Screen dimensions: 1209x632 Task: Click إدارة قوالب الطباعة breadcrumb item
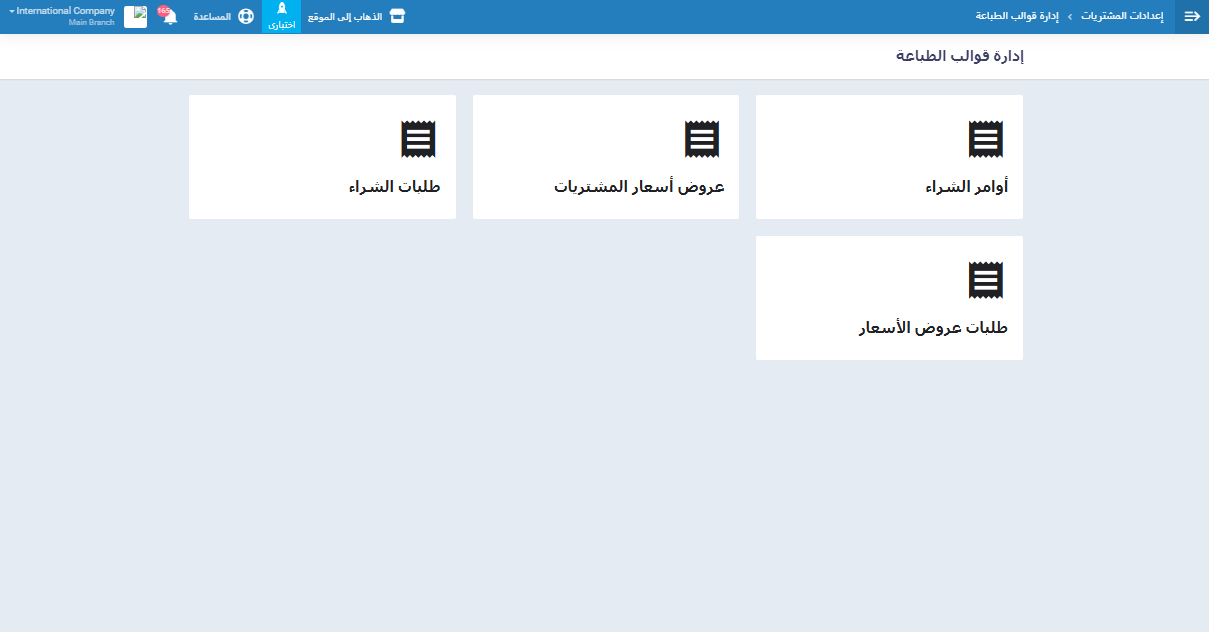point(1017,17)
